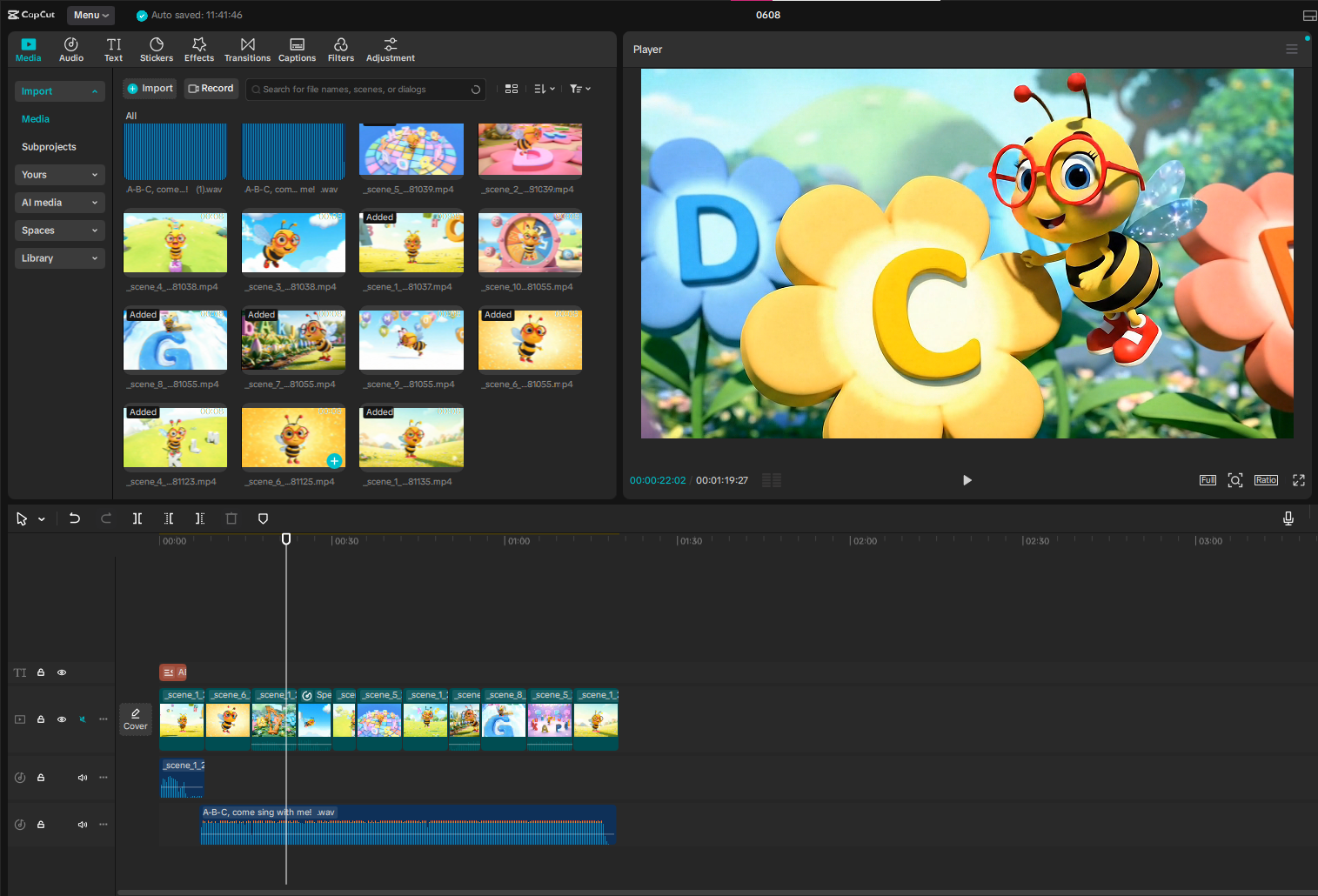
Task: Open the Adjustment panel icon
Action: click(x=391, y=50)
